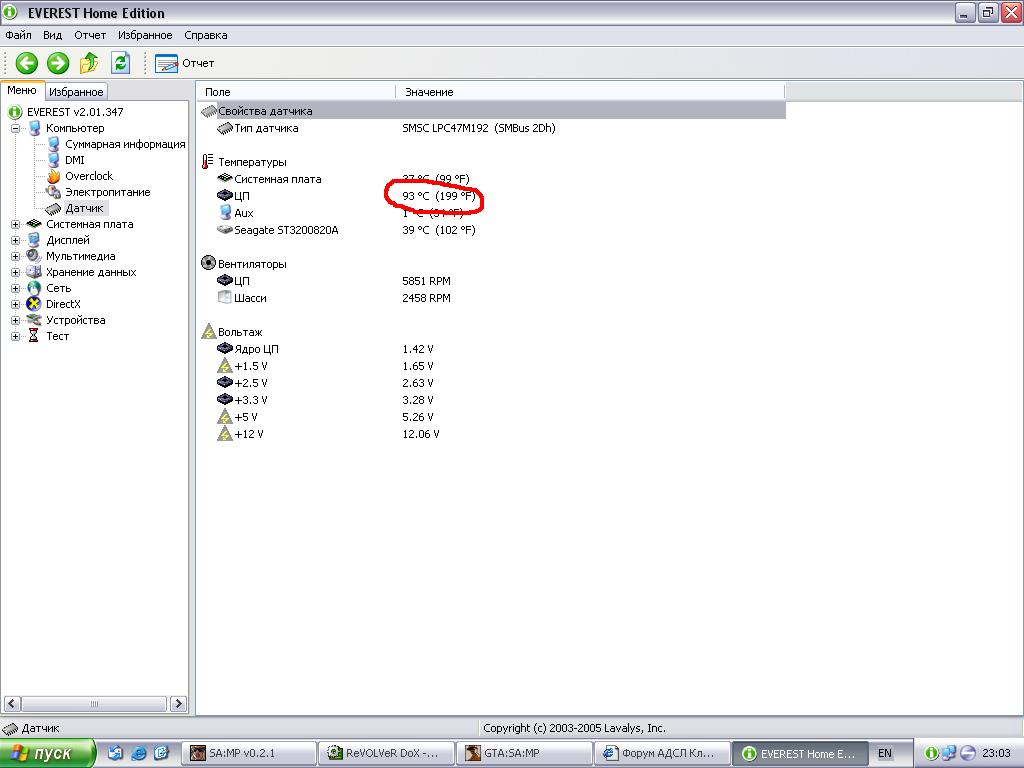The height and width of the screenshot is (768, 1024).
Task: Click the Значение column header
Action: 429,92
